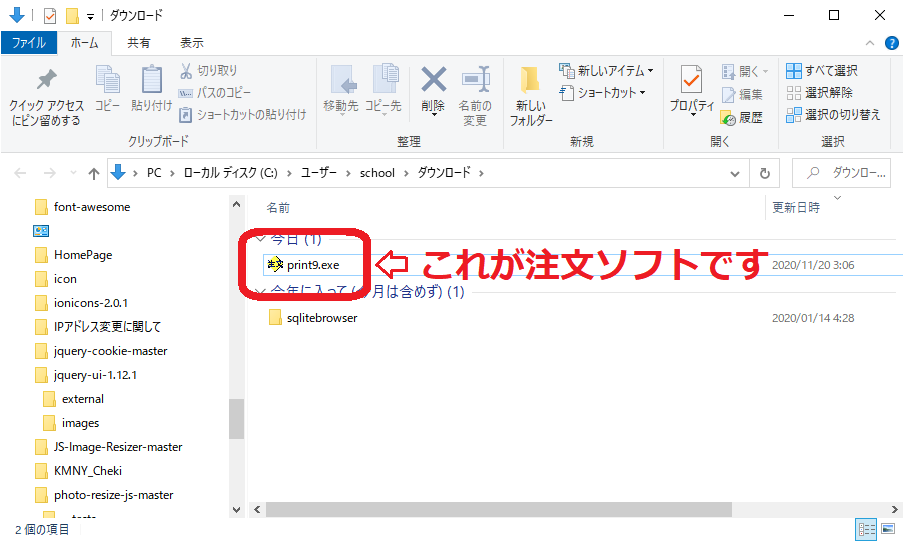Collapse the Today file group

coord(259,240)
